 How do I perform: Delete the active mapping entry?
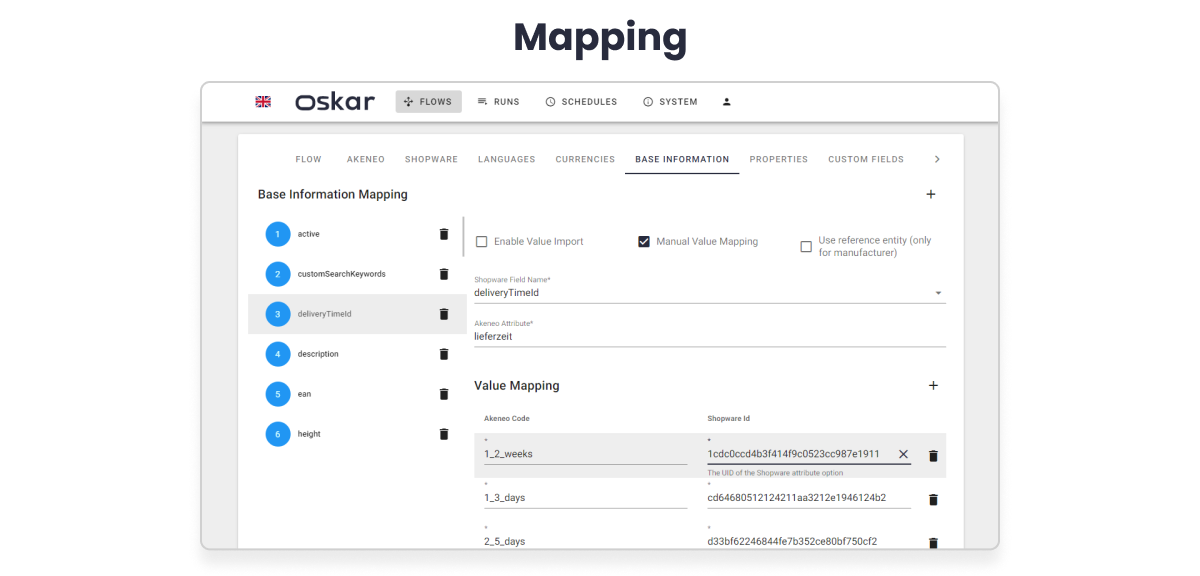tap(444, 234)
